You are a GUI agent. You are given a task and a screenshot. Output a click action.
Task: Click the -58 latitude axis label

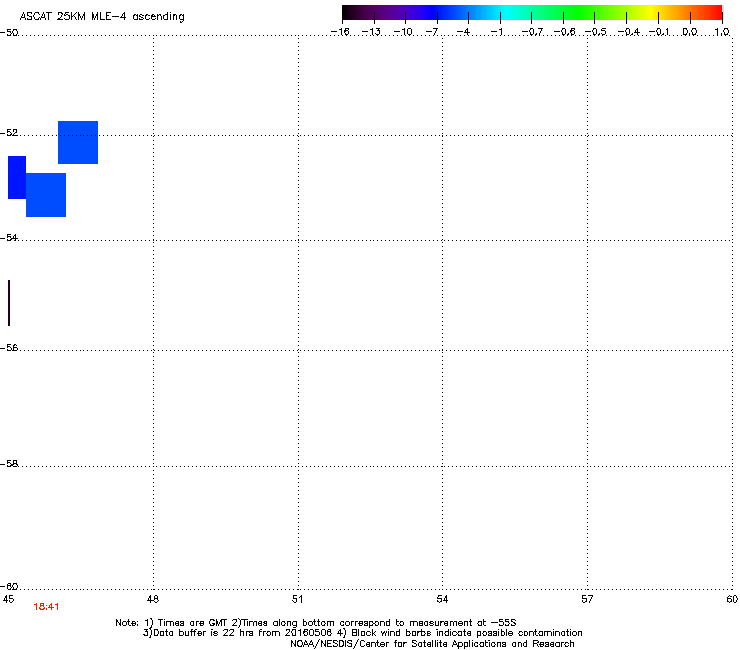[x=9, y=464]
